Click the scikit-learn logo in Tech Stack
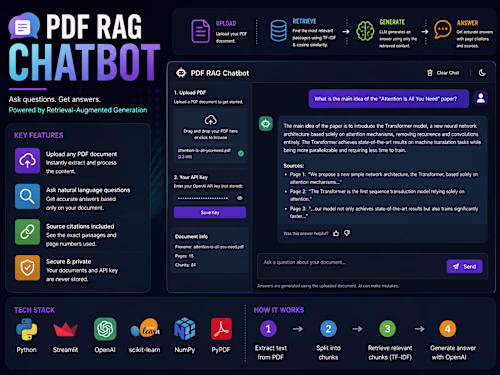 point(145,329)
